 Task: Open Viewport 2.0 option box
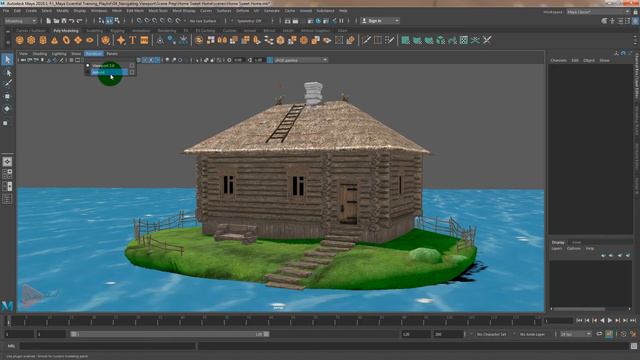pyautogui.click(x=132, y=65)
